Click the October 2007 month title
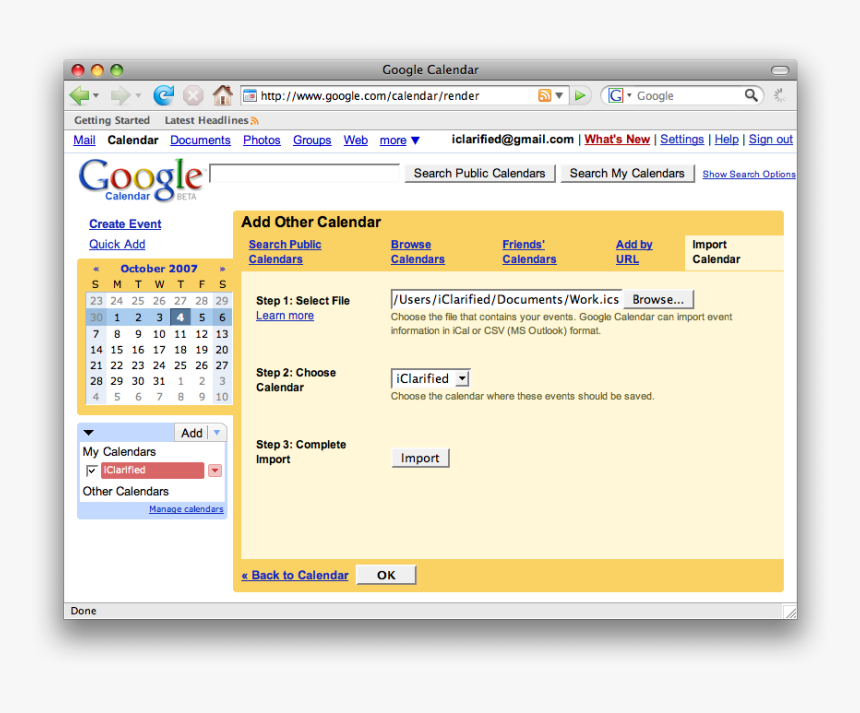The height and width of the screenshot is (713, 860). (159, 269)
